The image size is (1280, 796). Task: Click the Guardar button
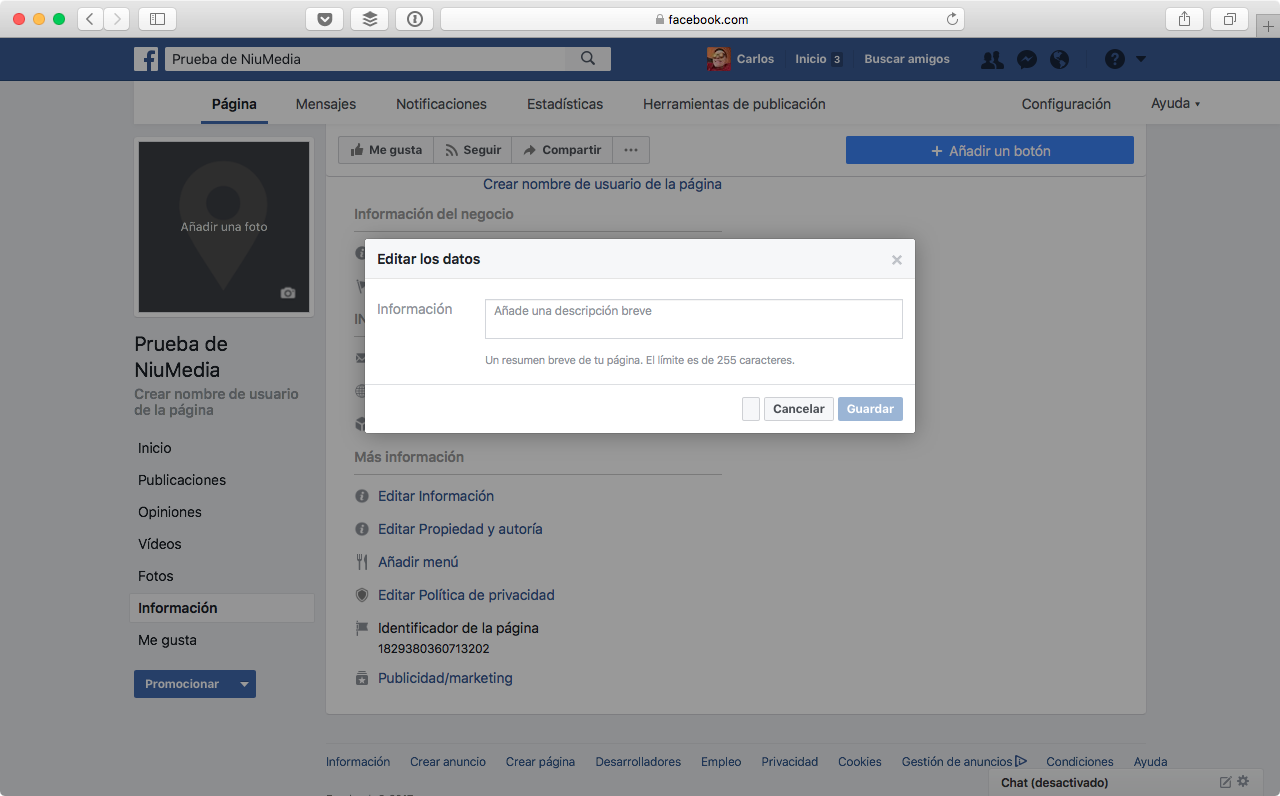point(870,409)
